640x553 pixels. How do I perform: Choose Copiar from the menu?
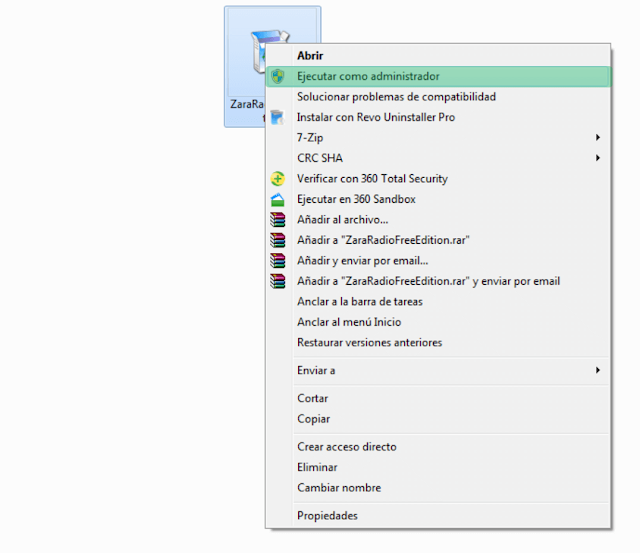click(438, 419)
